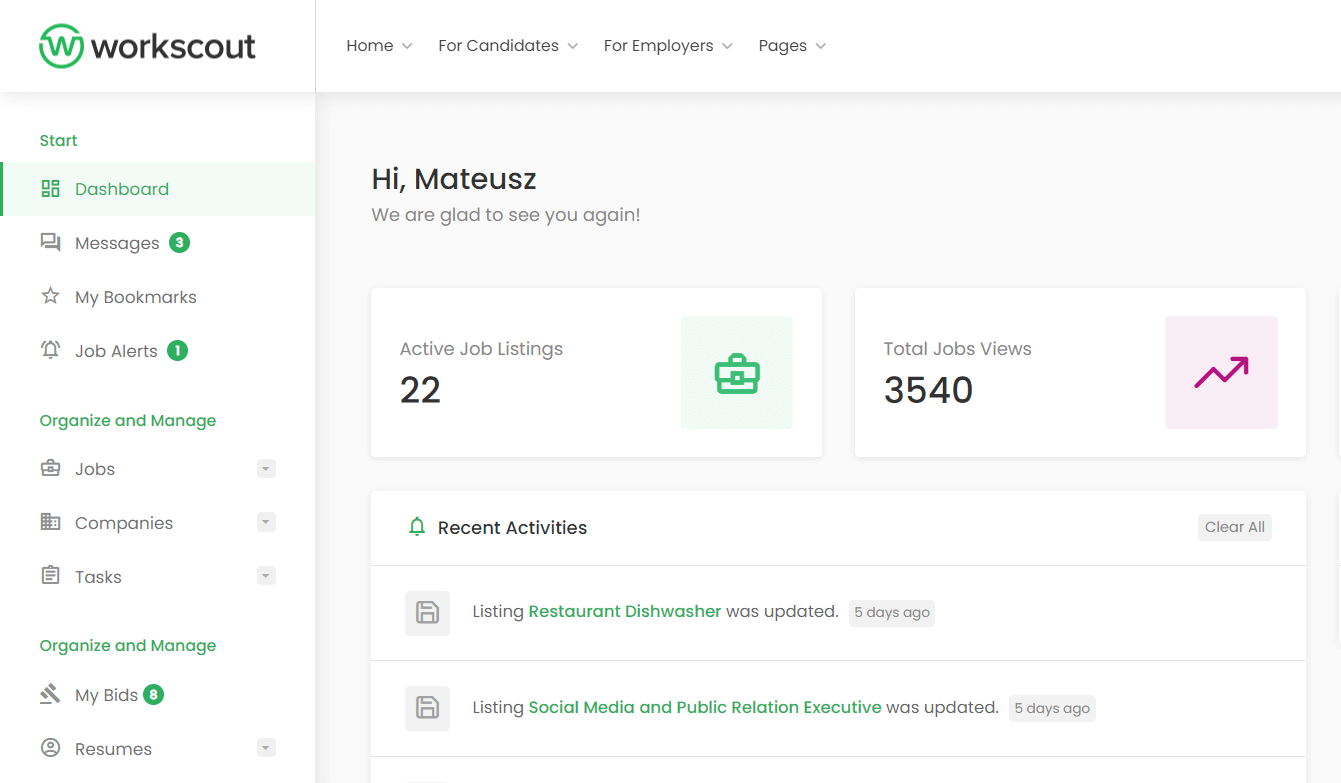Open the For Candidates dropdown menu

point(508,46)
